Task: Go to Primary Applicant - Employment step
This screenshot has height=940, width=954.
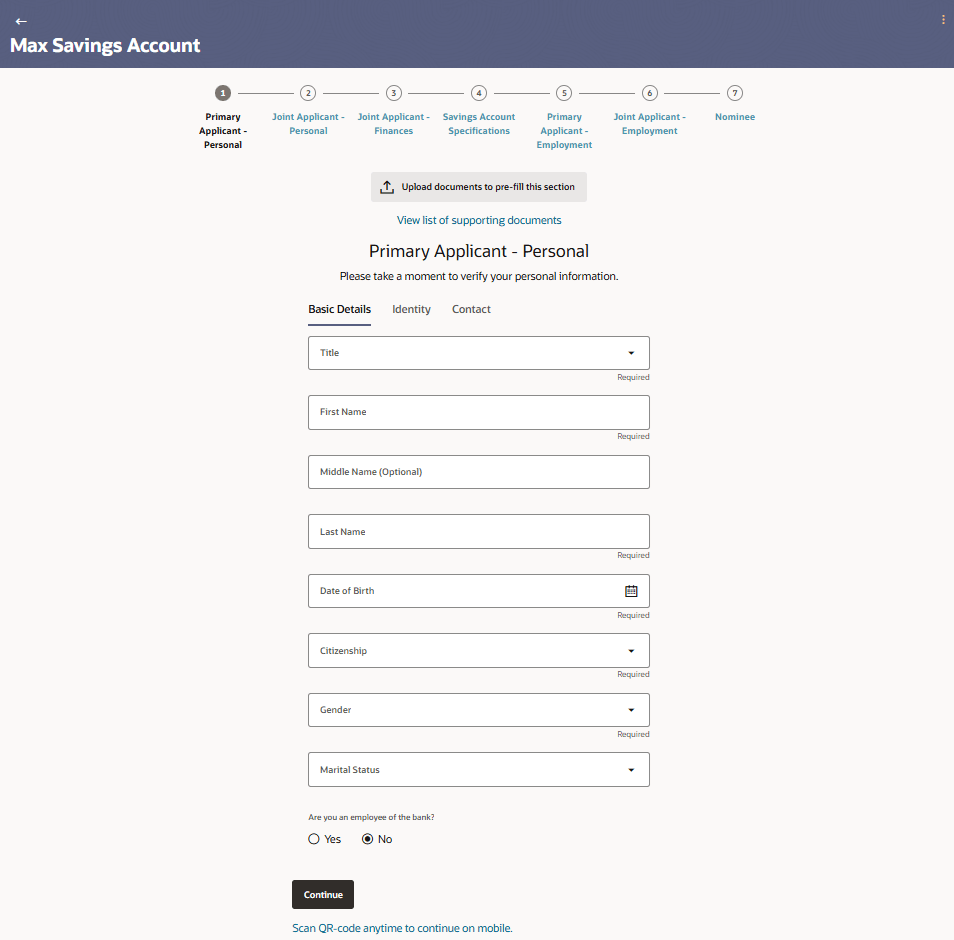Action: [564, 131]
